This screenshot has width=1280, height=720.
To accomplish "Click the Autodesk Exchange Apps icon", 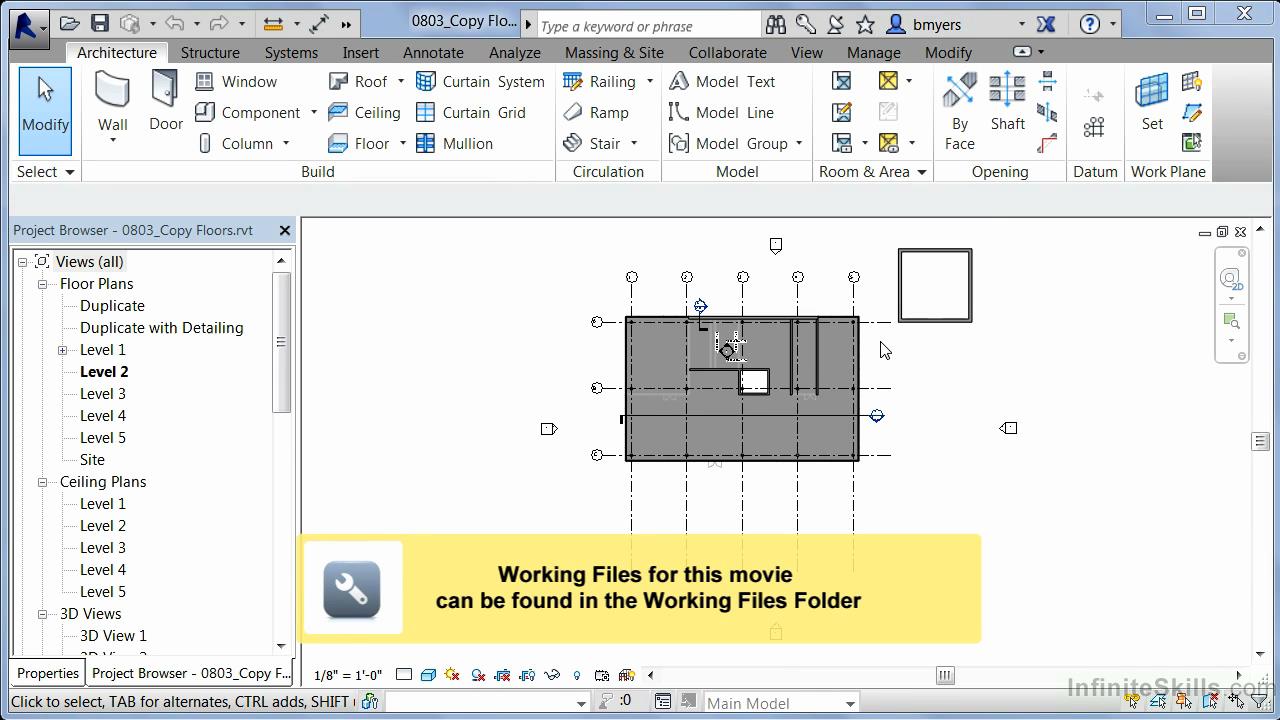I will (1046, 24).
